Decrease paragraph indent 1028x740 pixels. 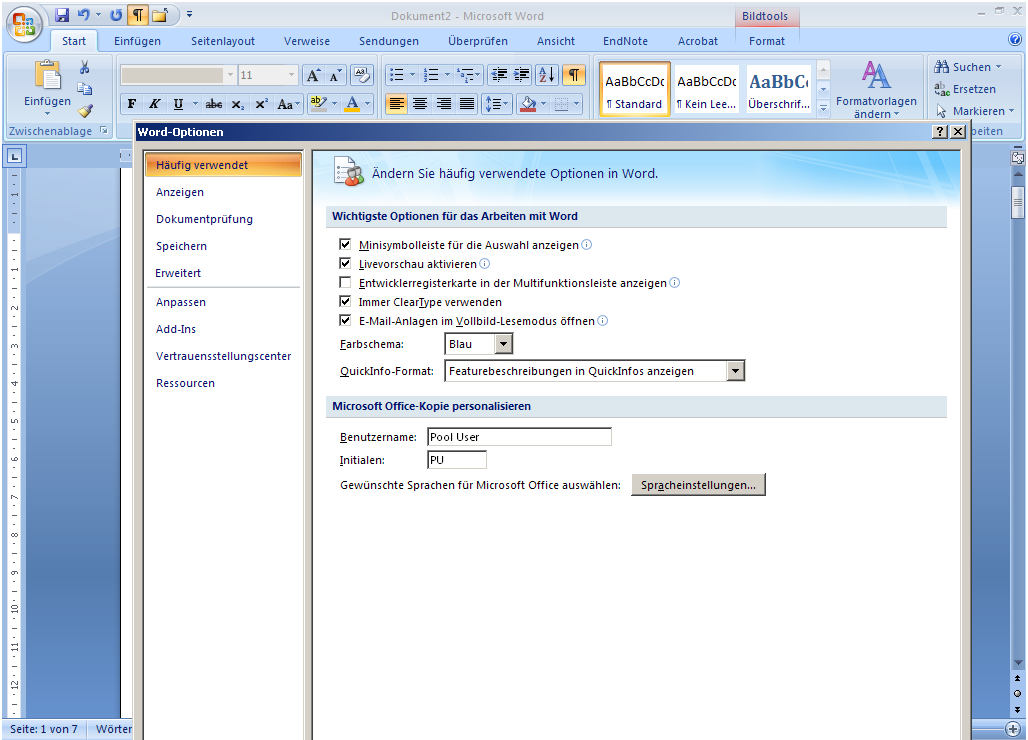[x=499, y=75]
